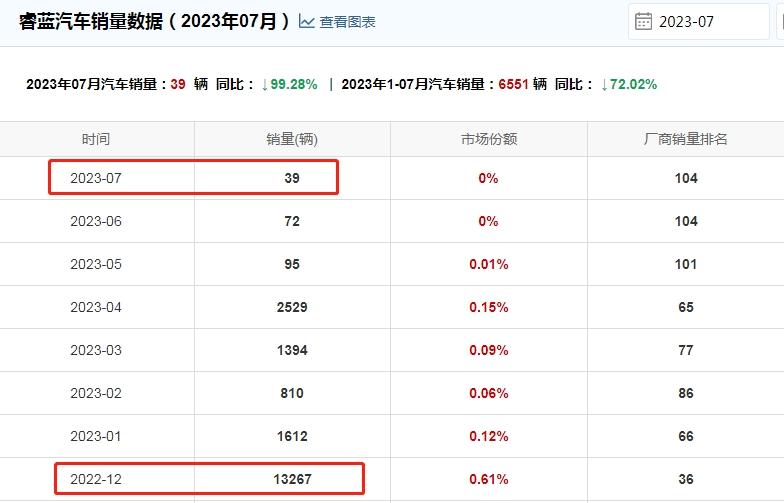The width and height of the screenshot is (784, 503).
Task: Click the 0.61% market share cell
Action: click(x=488, y=479)
